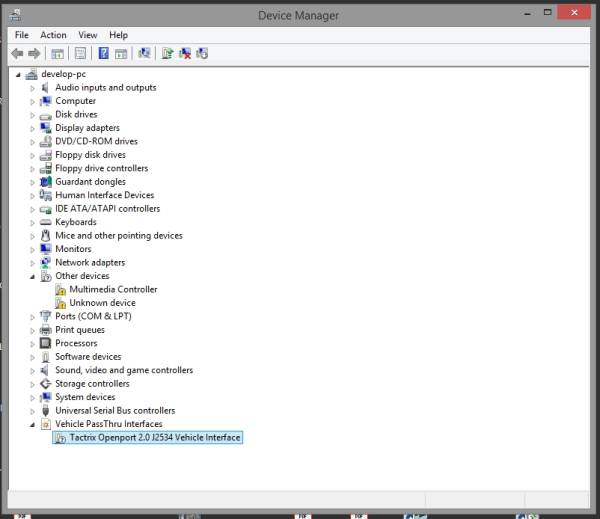
Task: Click the IDE ATA/ATAPI controllers icon
Action: 46,209
